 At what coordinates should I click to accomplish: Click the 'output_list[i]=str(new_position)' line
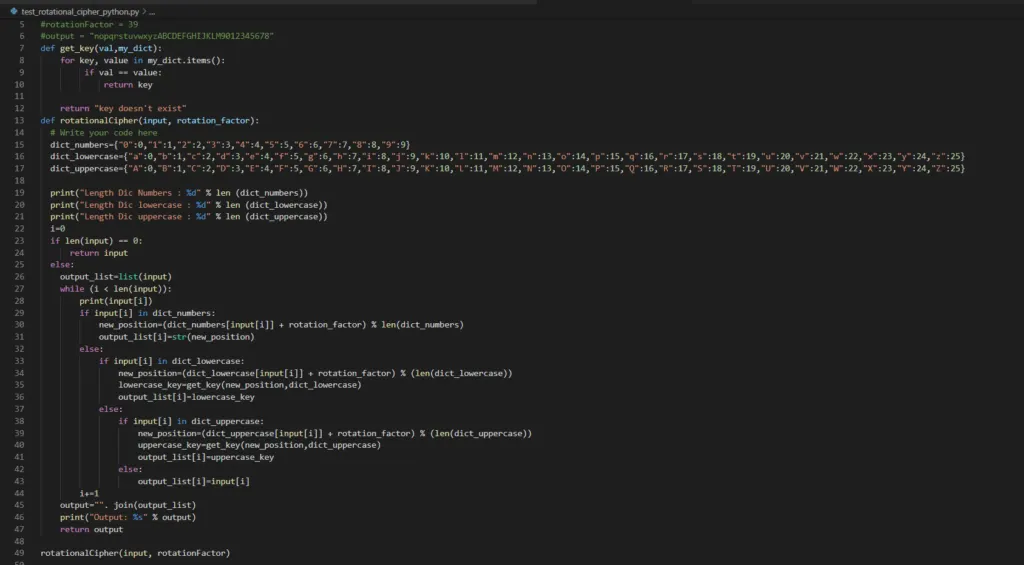click(x=176, y=337)
